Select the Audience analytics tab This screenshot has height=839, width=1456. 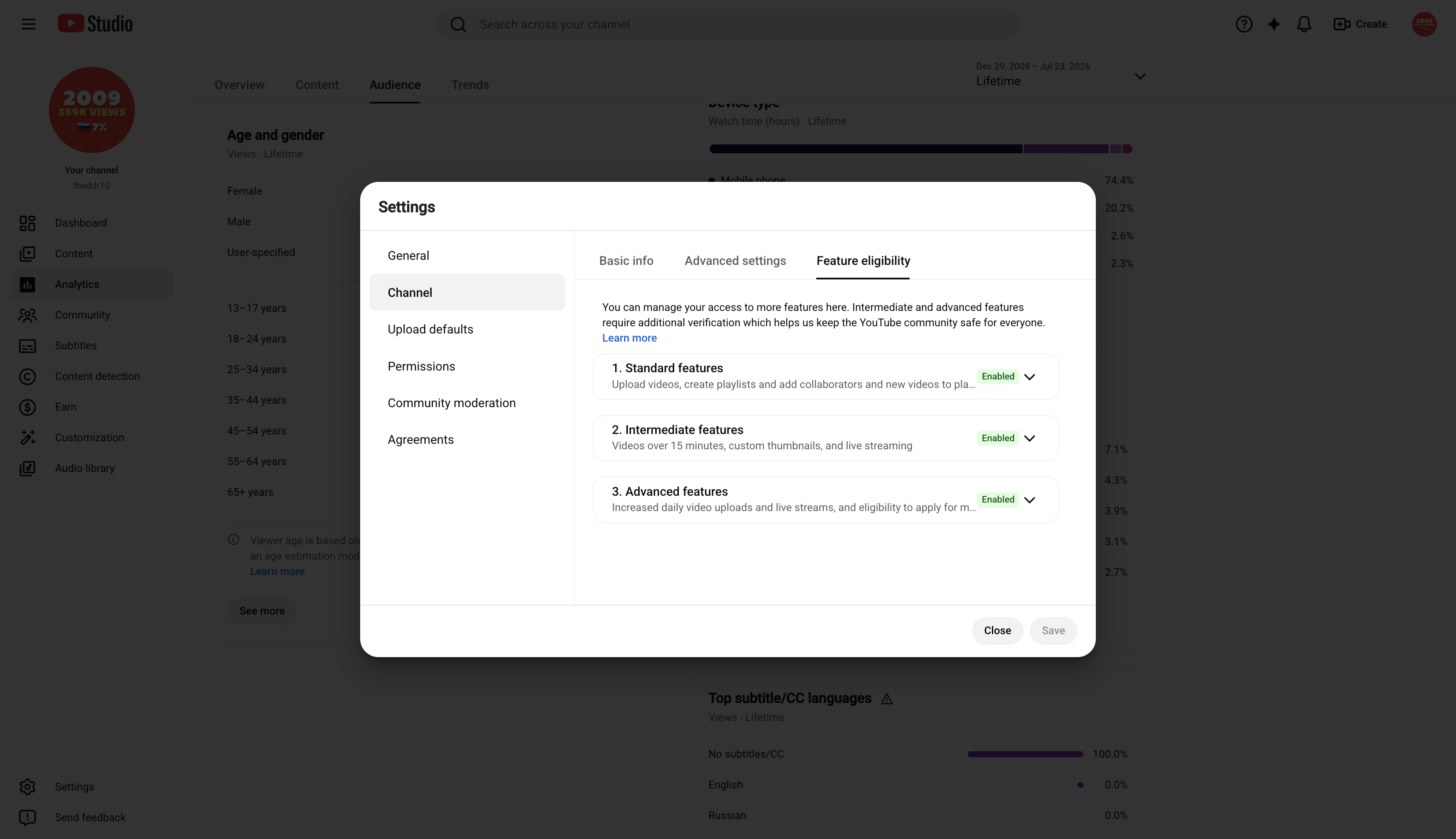click(395, 85)
